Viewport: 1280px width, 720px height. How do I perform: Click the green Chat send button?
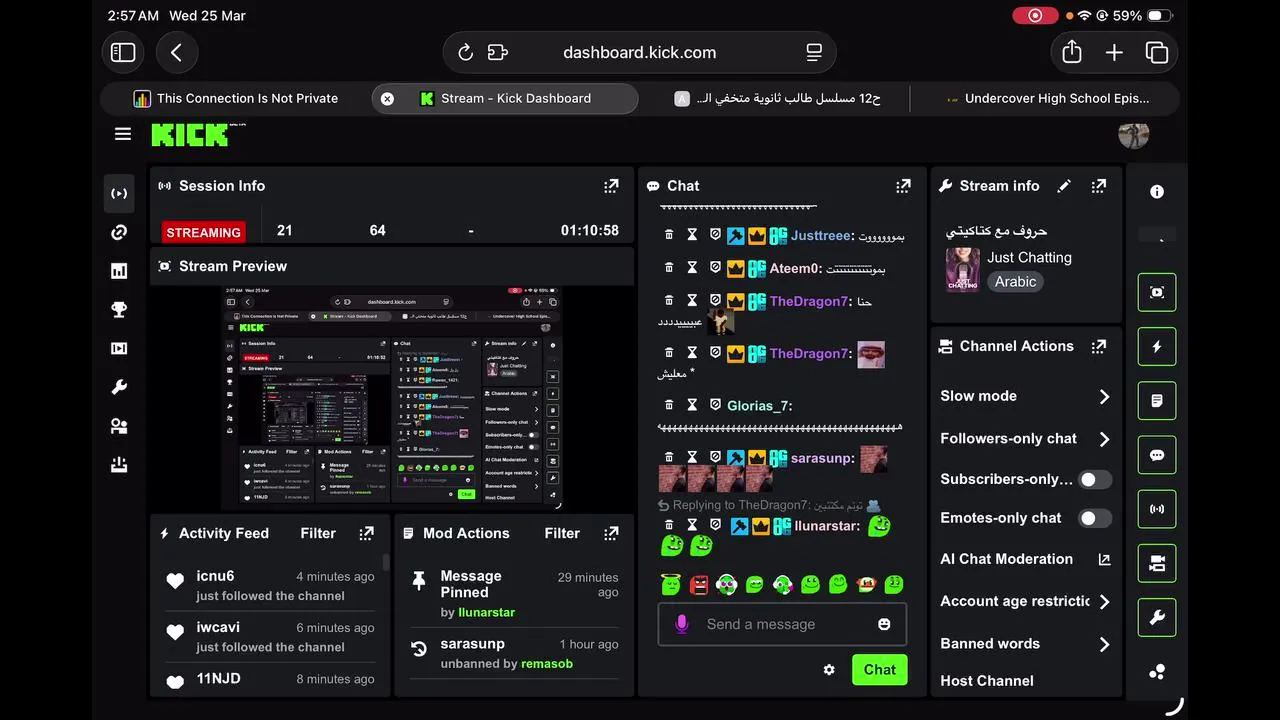pos(879,670)
